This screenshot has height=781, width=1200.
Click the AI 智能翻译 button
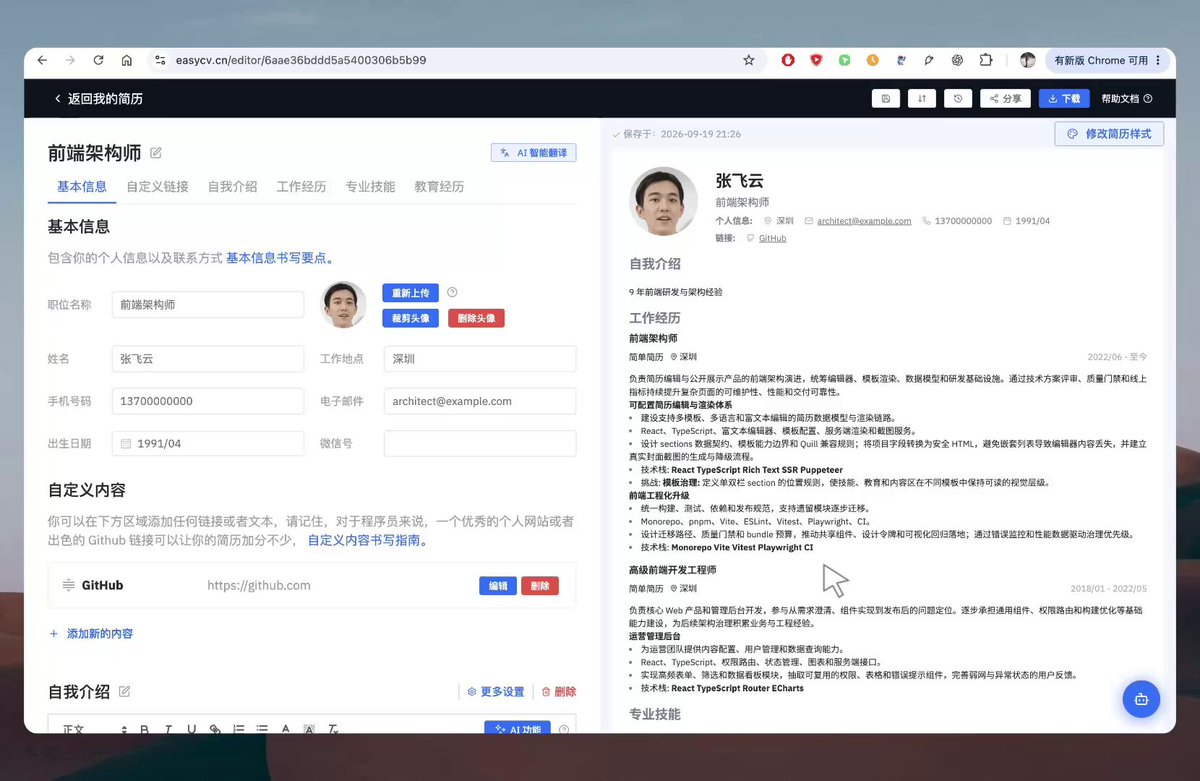point(534,153)
